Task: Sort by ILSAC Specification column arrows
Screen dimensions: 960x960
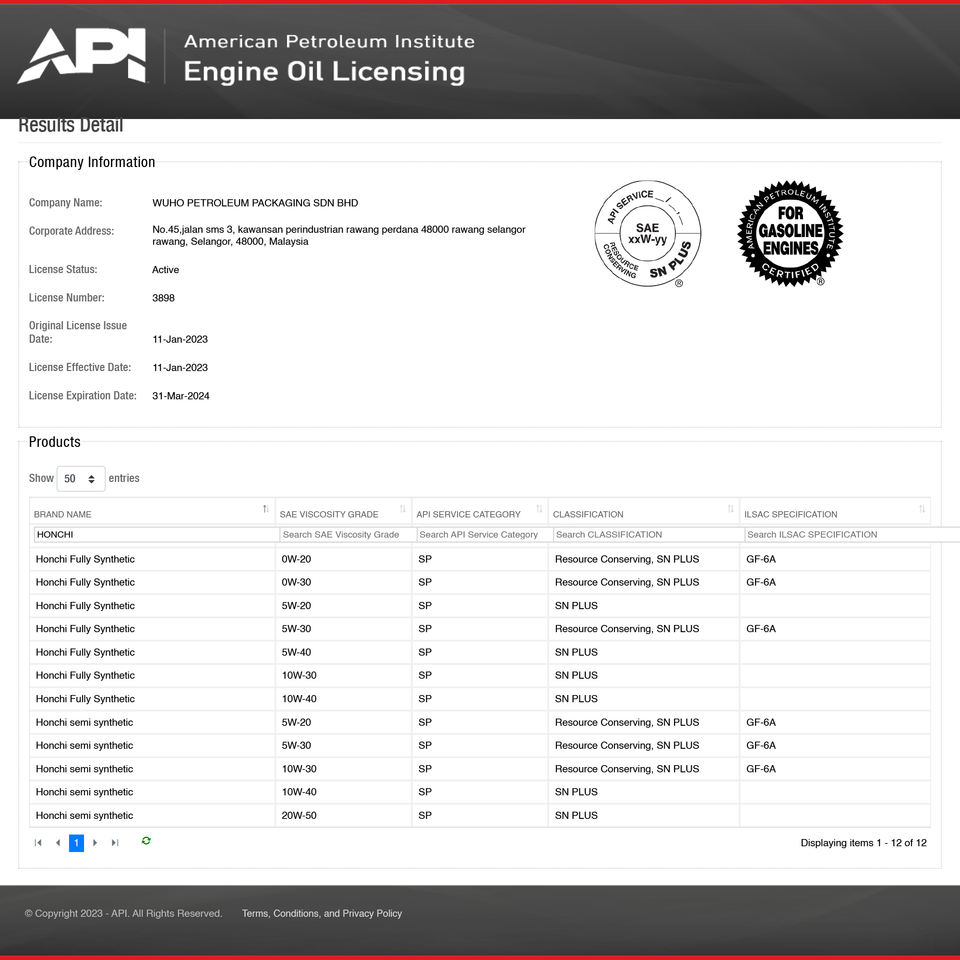Action: click(x=921, y=509)
